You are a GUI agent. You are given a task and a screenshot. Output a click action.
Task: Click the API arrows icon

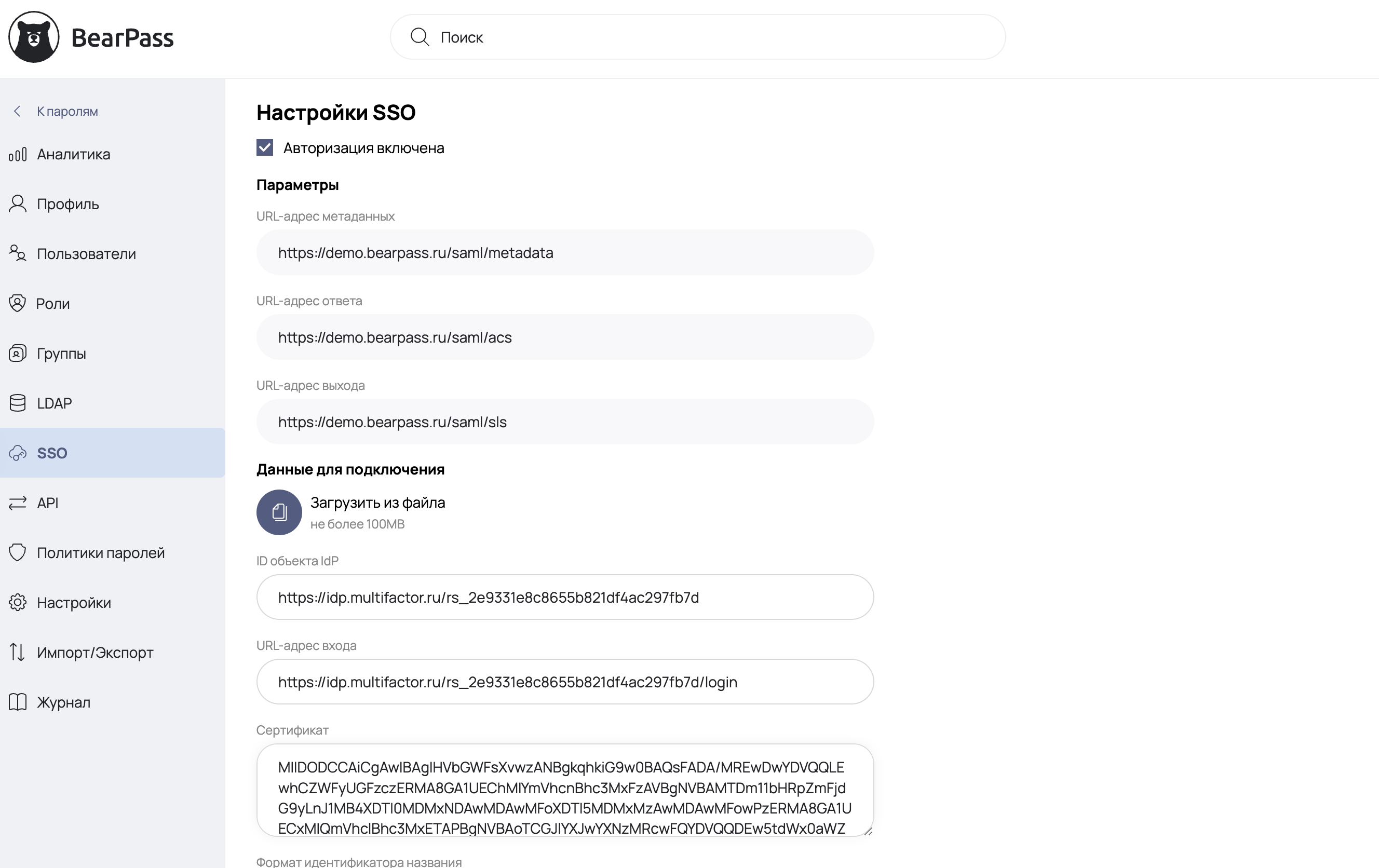click(x=18, y=503)
